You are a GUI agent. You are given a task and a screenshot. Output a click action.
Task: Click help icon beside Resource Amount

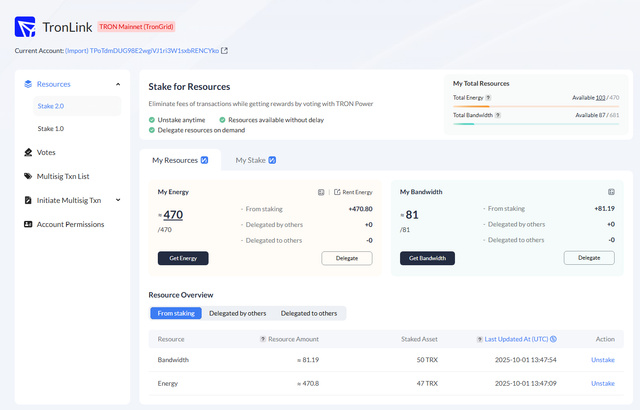(262, 340)
